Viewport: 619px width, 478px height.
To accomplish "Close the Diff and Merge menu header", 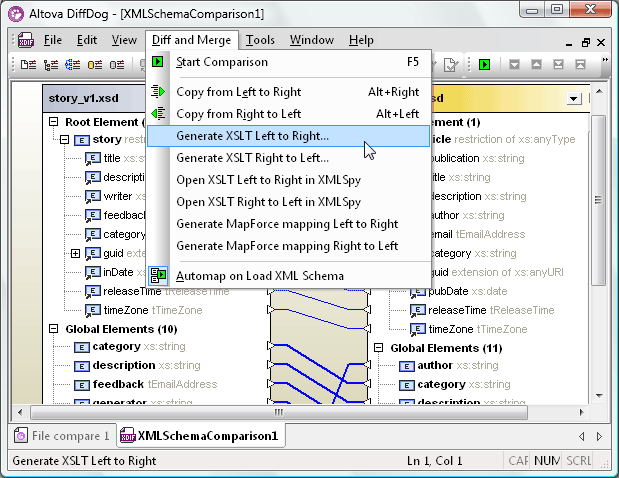I will [191, 40].
